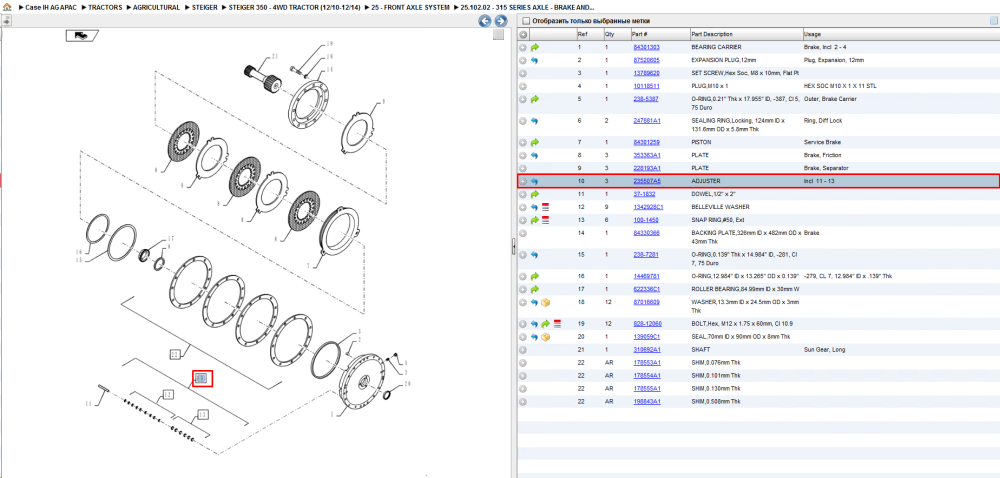Open part number 310692A1 link
This screenshot has height=478, width=1000.
tap(647, 350)
